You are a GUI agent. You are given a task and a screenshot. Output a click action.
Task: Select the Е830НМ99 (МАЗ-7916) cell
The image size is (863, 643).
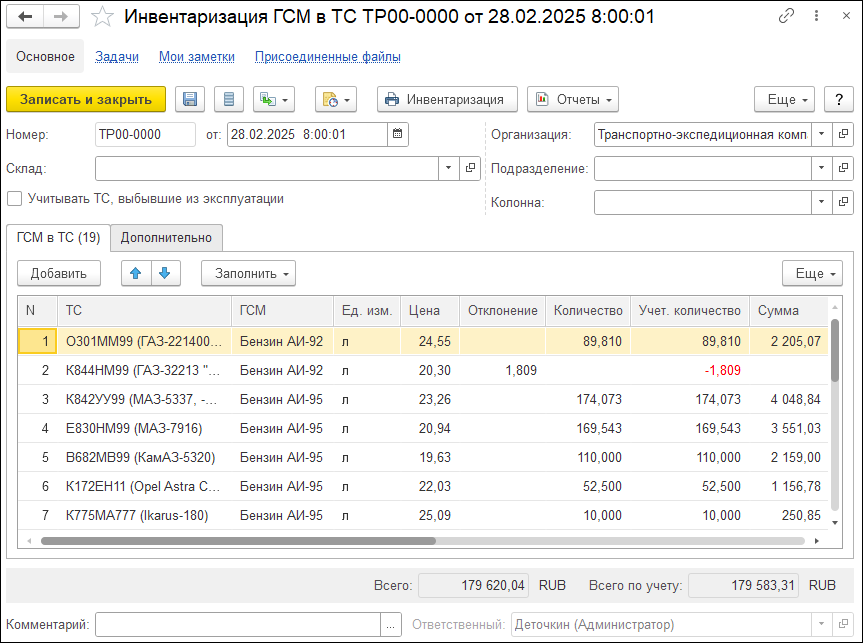[144, 428]
